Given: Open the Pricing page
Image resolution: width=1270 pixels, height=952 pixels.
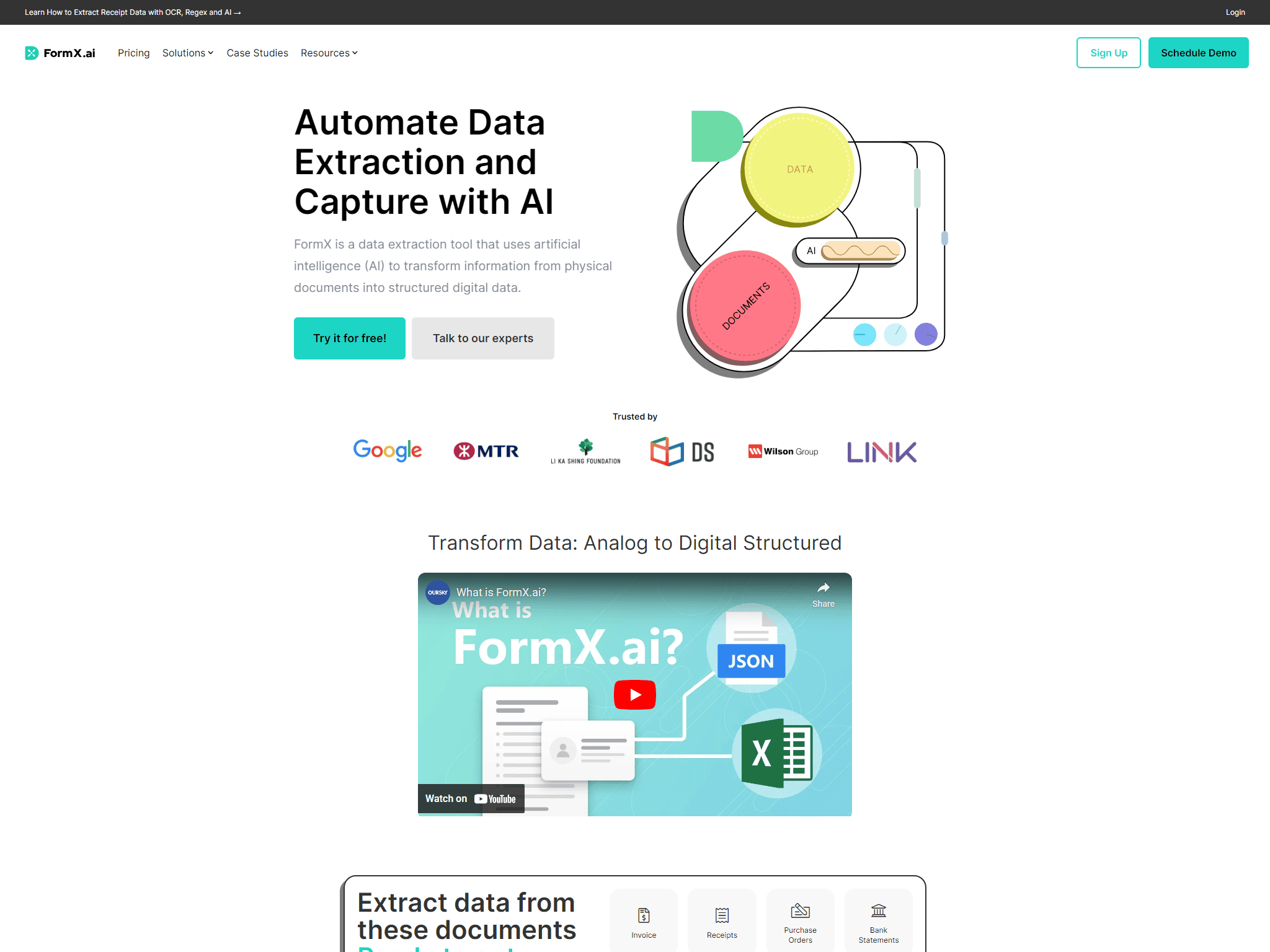Looking at the screenshot, I should [x=134, y=53].
